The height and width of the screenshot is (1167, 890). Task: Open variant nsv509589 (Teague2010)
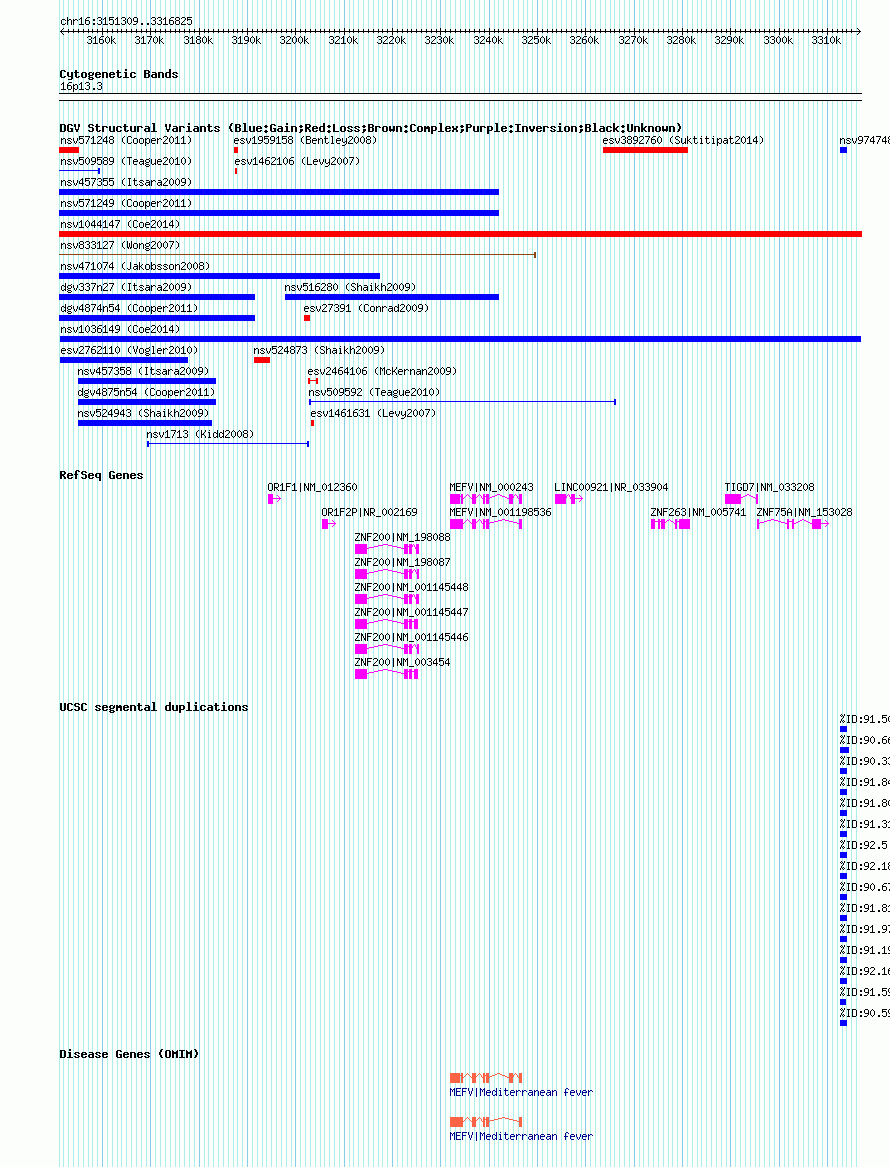point(126,161)
